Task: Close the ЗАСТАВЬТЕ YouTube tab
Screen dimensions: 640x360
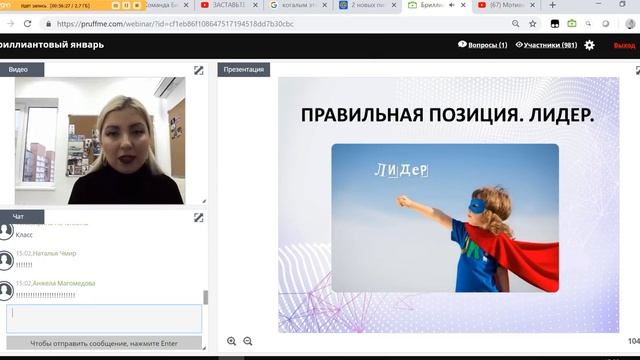Action: [256, 5]
